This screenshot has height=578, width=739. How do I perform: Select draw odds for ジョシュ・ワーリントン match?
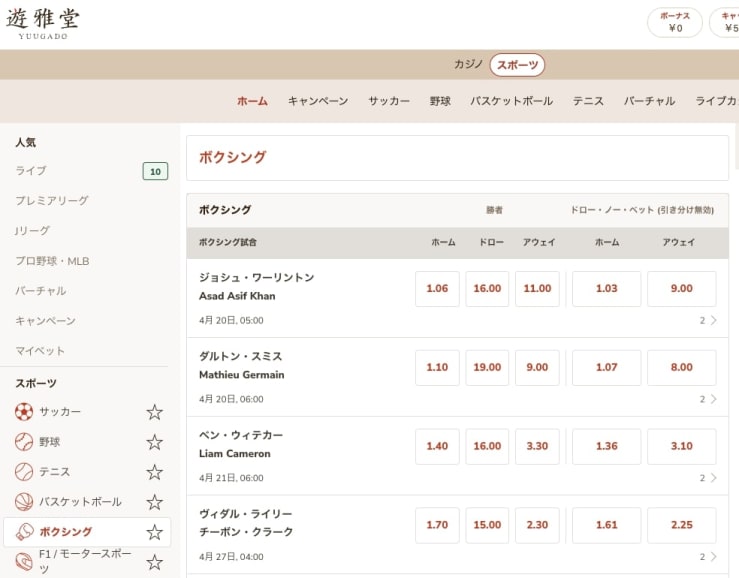pos(487,289)
